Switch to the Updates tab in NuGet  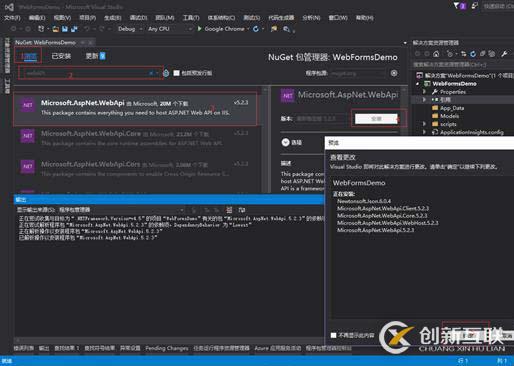[x=95, y=56]
